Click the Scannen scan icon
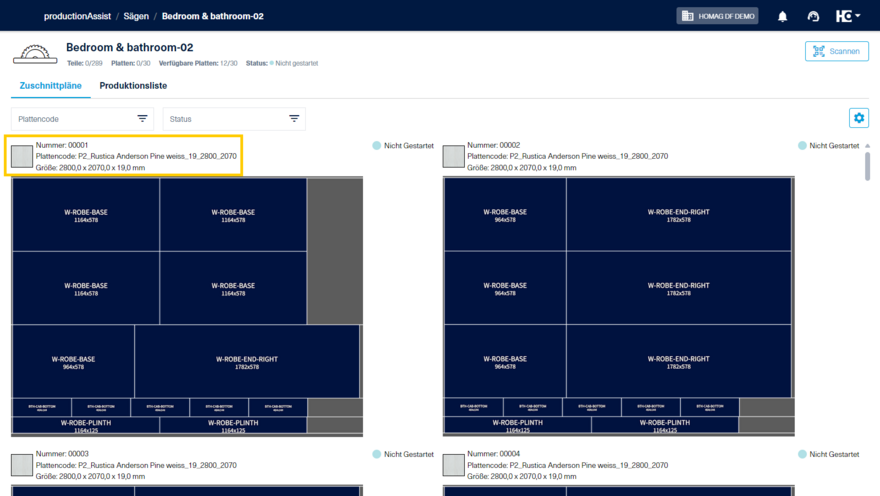The width and height of the screenshot is (880, 496). [x=819, y=51]
